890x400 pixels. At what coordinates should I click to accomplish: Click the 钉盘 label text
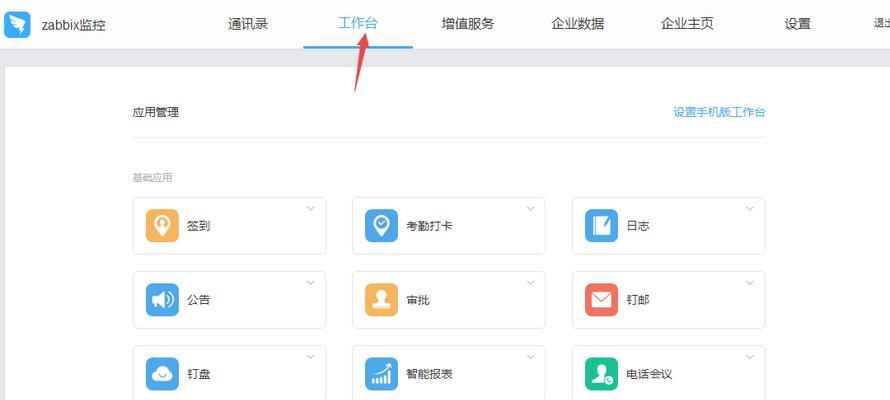pyautogui.click(x=199, y=374)
